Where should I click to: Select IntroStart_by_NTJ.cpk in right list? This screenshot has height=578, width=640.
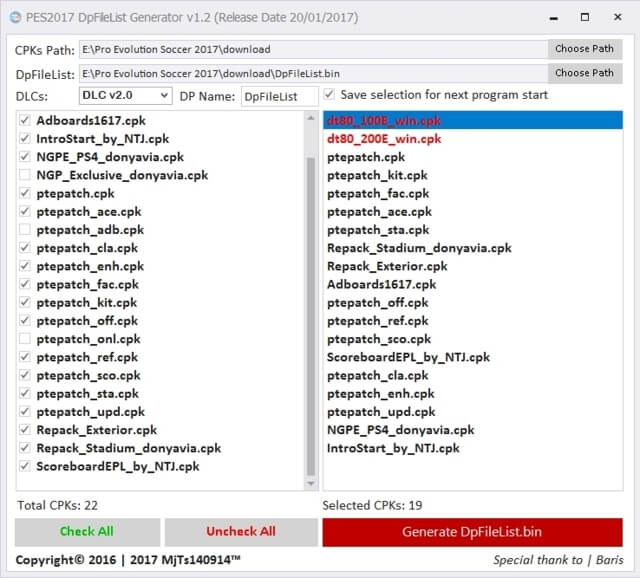click(x=473, y=448)
